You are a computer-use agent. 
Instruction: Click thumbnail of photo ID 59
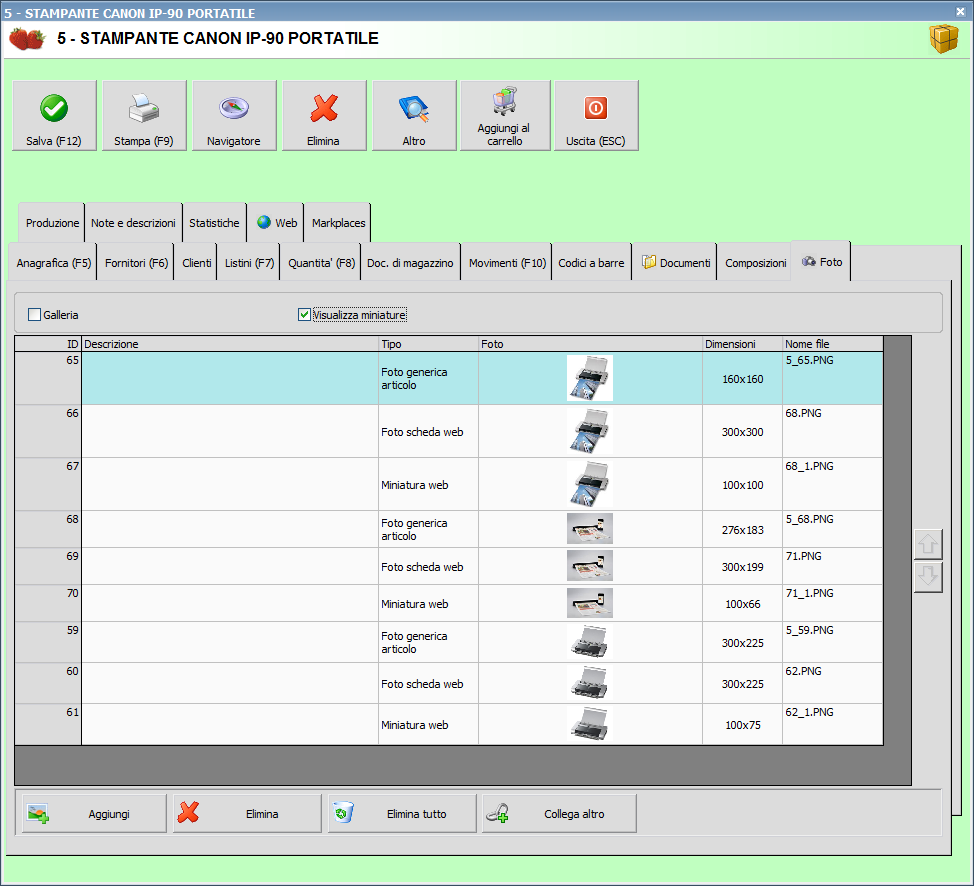tap(589, 642)
